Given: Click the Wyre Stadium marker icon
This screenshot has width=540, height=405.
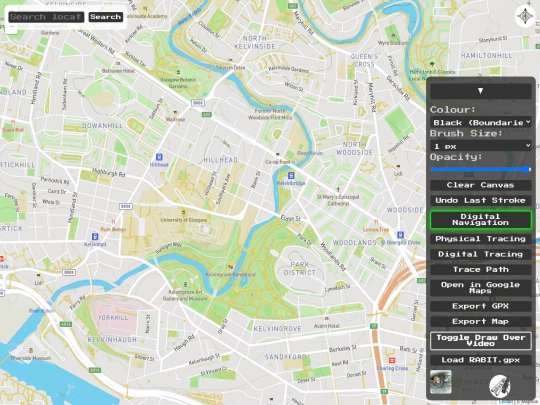Looking at the screenshot, I should click(393, 35).
